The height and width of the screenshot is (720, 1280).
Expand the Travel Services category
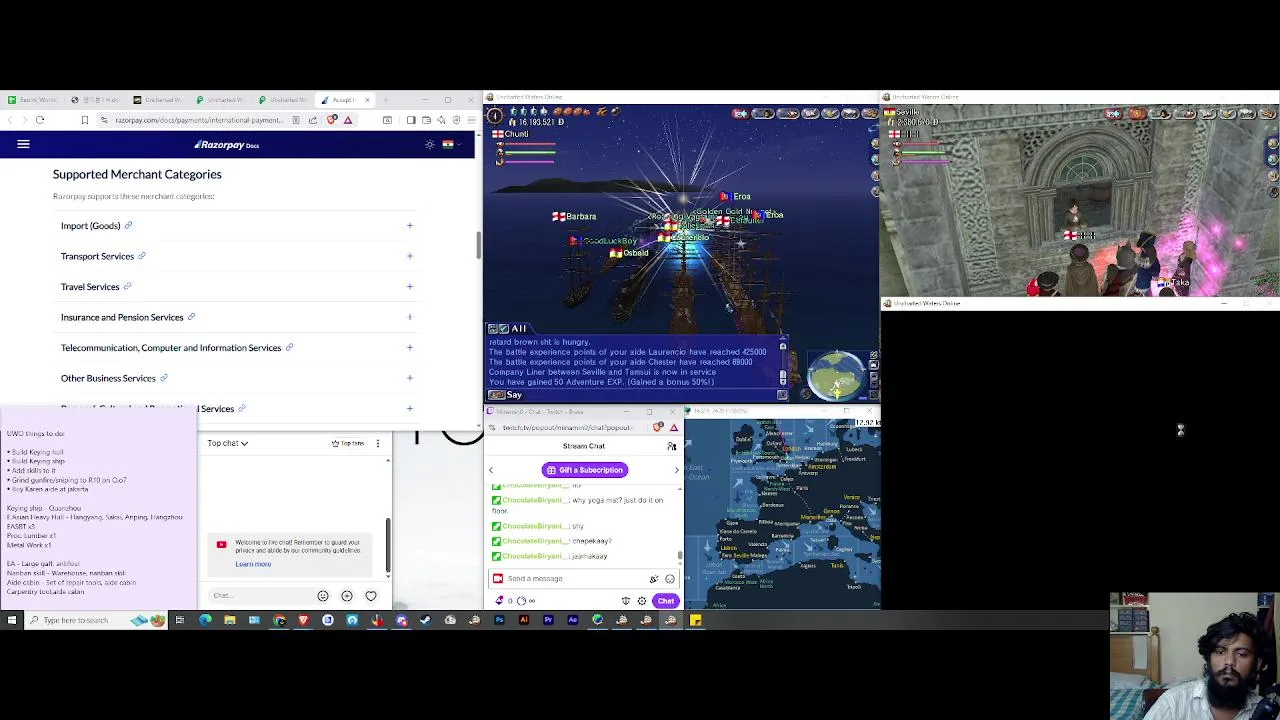409,286
